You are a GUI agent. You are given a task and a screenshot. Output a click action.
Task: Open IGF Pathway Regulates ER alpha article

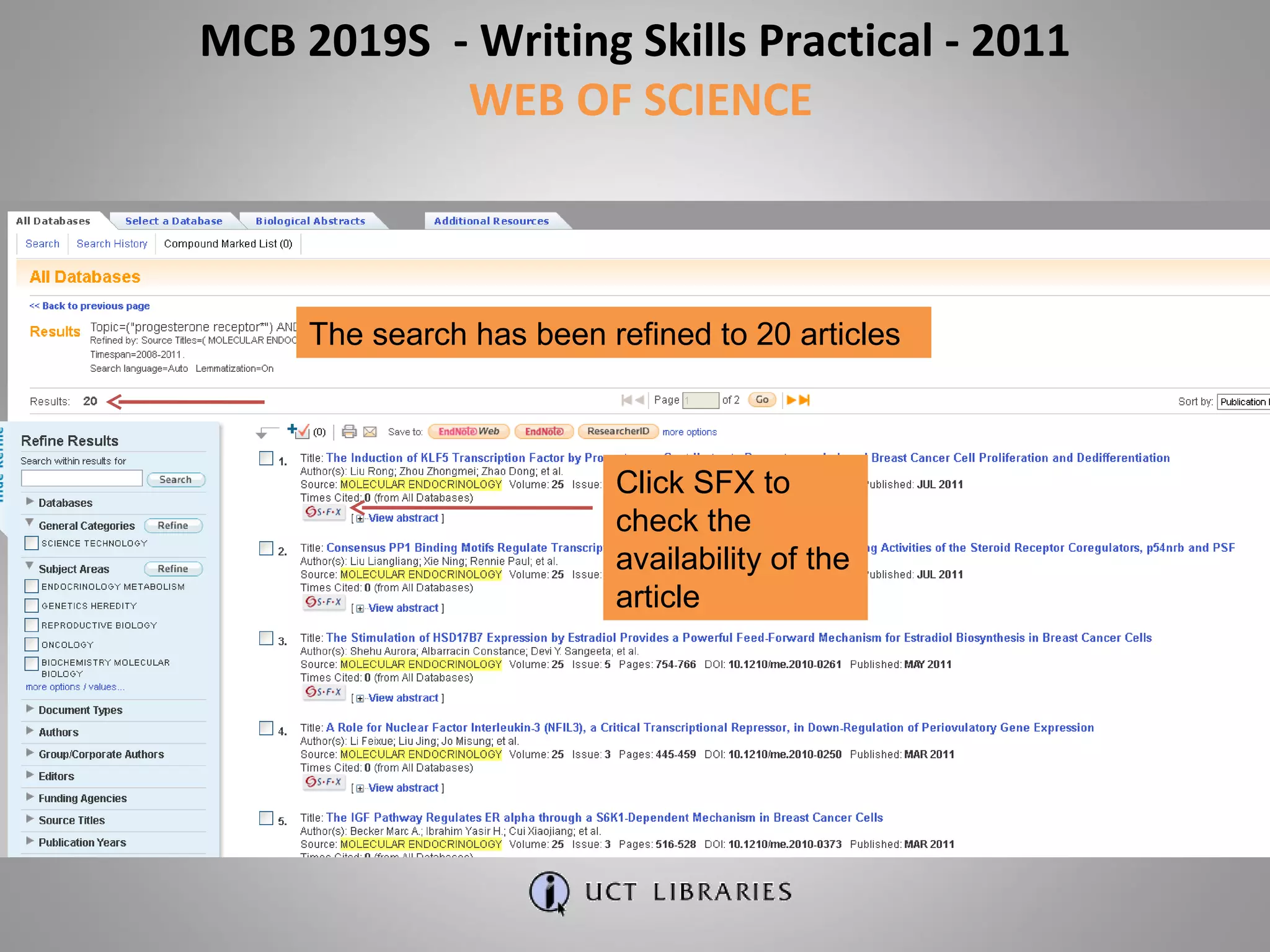coord(605,818)
